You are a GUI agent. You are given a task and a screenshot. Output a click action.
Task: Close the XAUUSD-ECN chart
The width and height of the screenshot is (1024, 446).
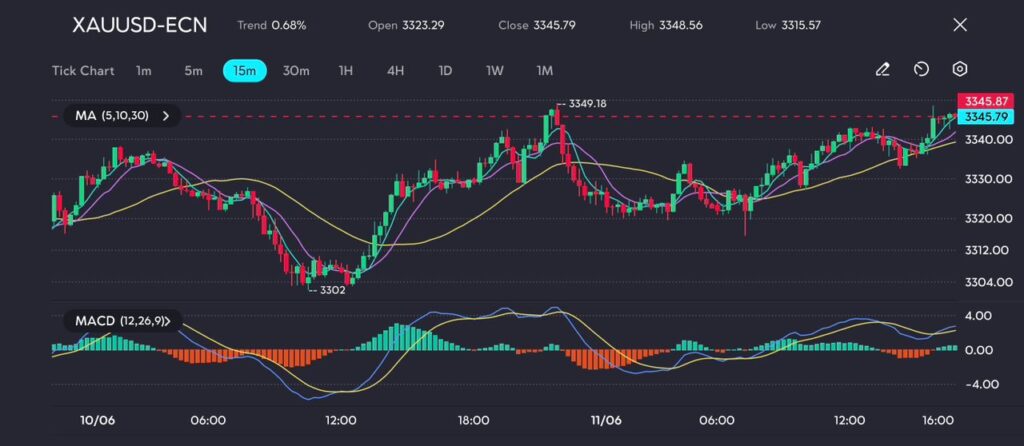(x=960, y=25)
